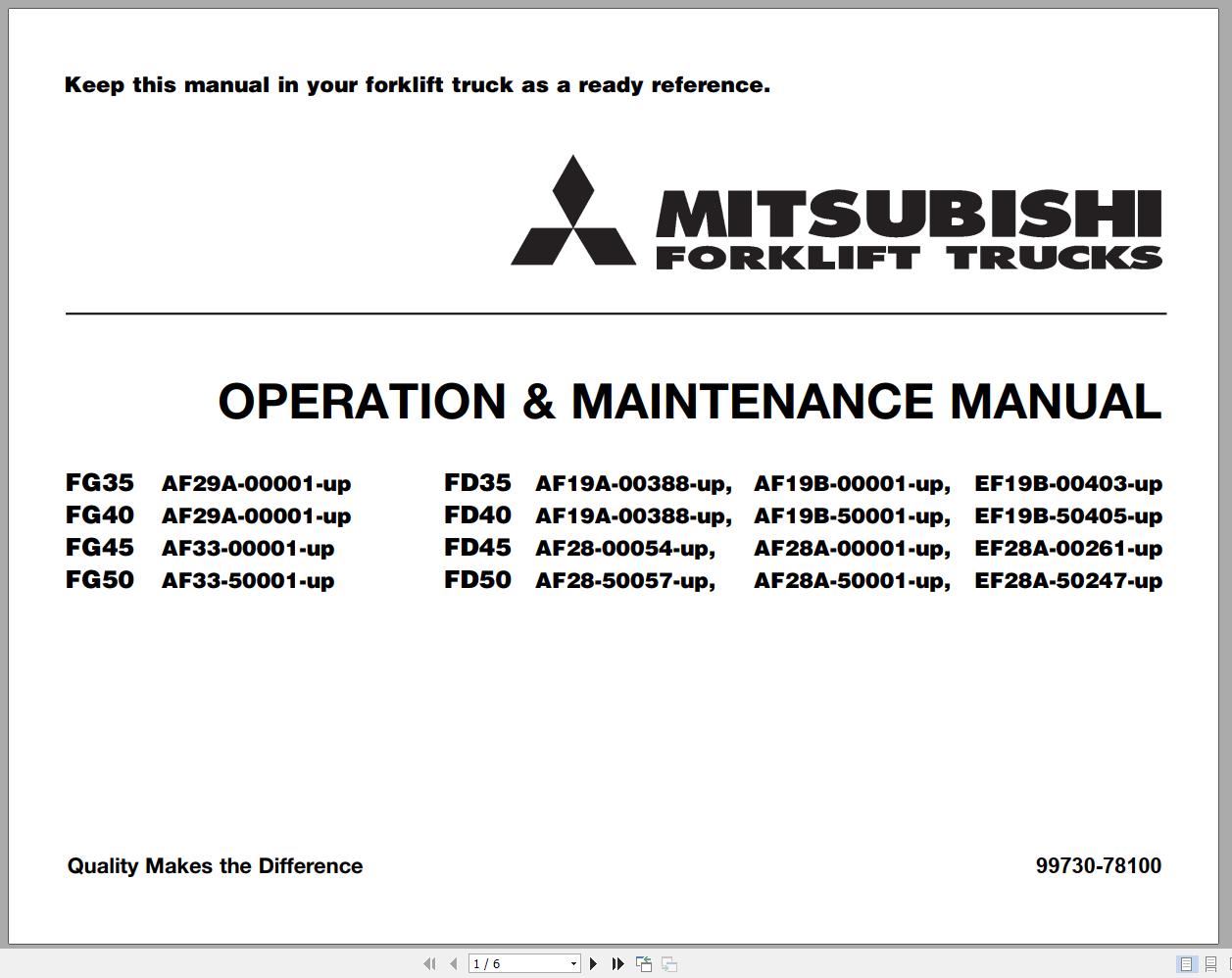Click serial AF33-00001-up
The height and width of the screenshot is (978, 1232).
pyautogui.click(x=248, y=549)
